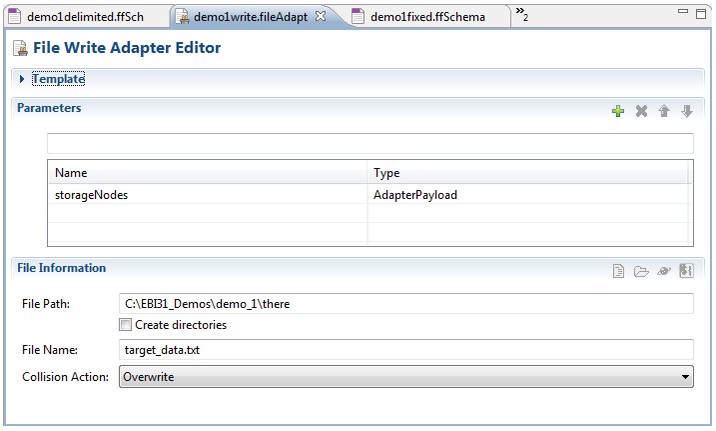Show hidden editor tabs list
This screenshot has width=716, height=431.
click(522, 14)
